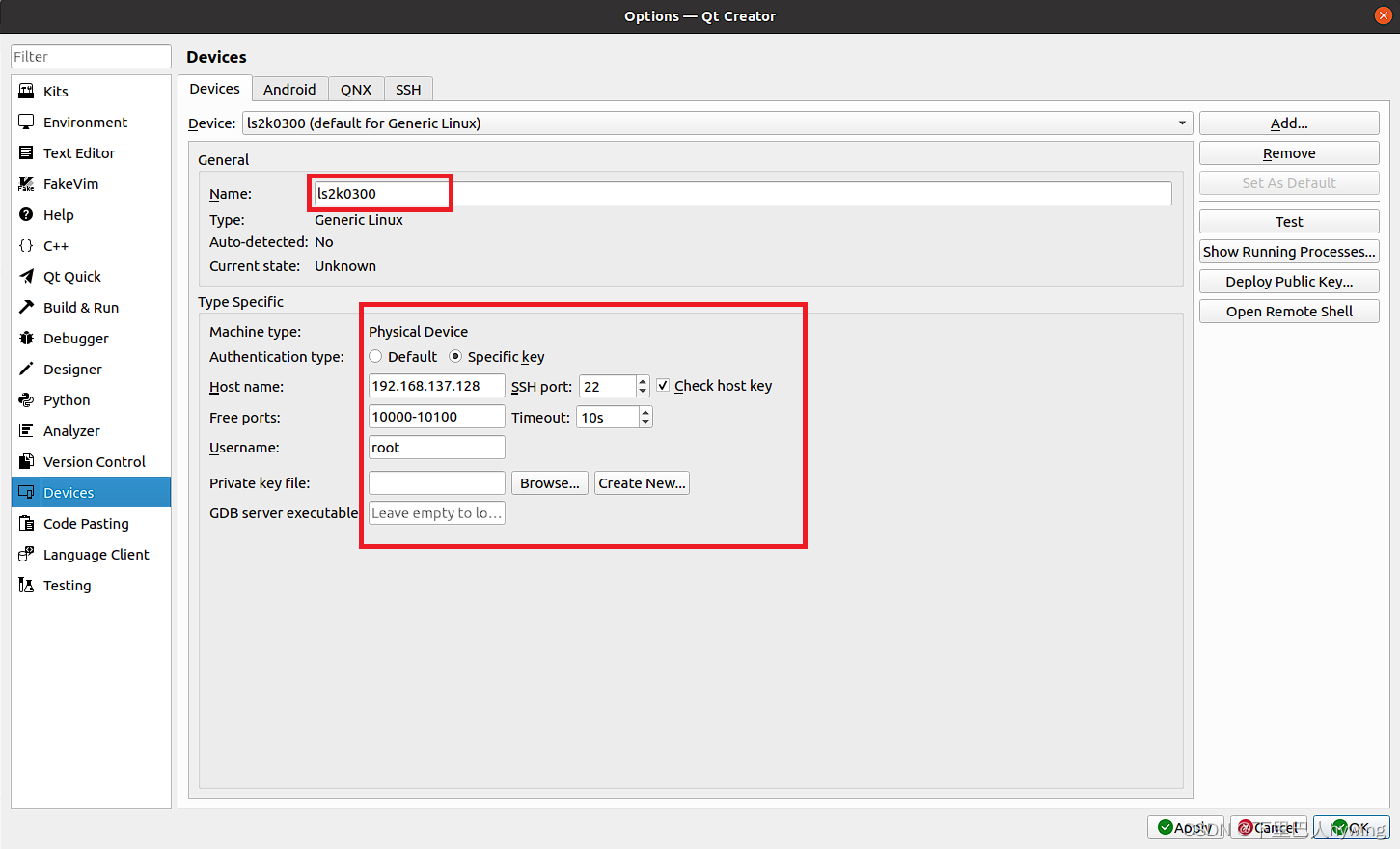Click the Private key file field
Screen dimensions: 1400x849
click(436, 483)
